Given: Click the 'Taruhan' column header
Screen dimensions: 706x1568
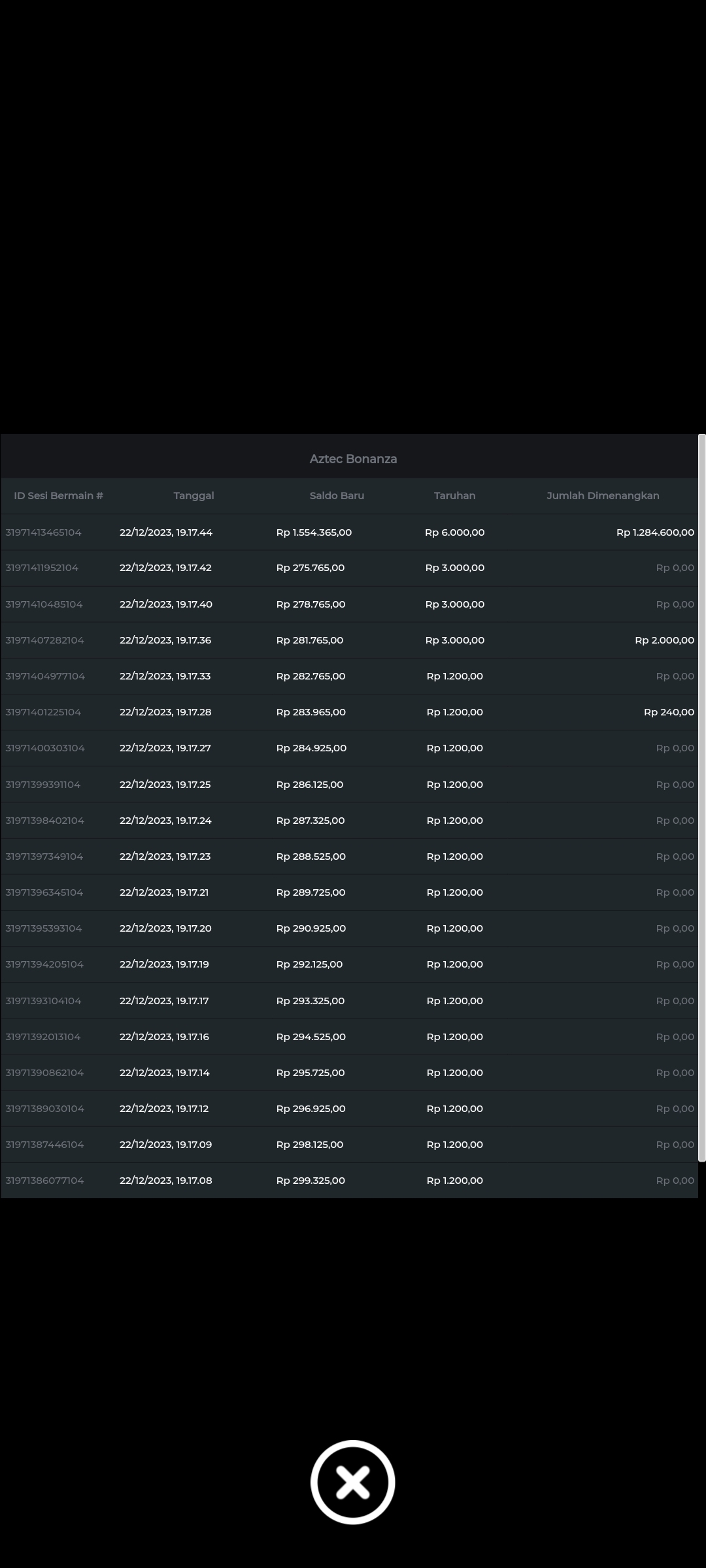Looking at the screenshot, I should [454, 496].
